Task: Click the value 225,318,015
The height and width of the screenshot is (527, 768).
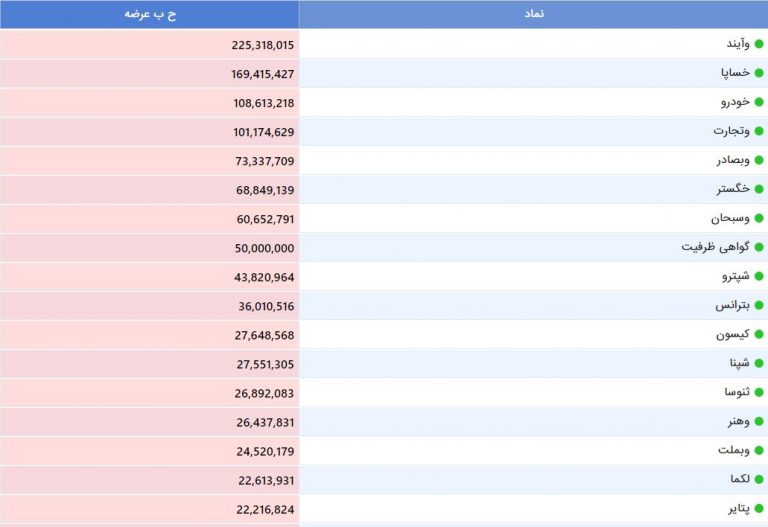Action: tap(263, 45)
